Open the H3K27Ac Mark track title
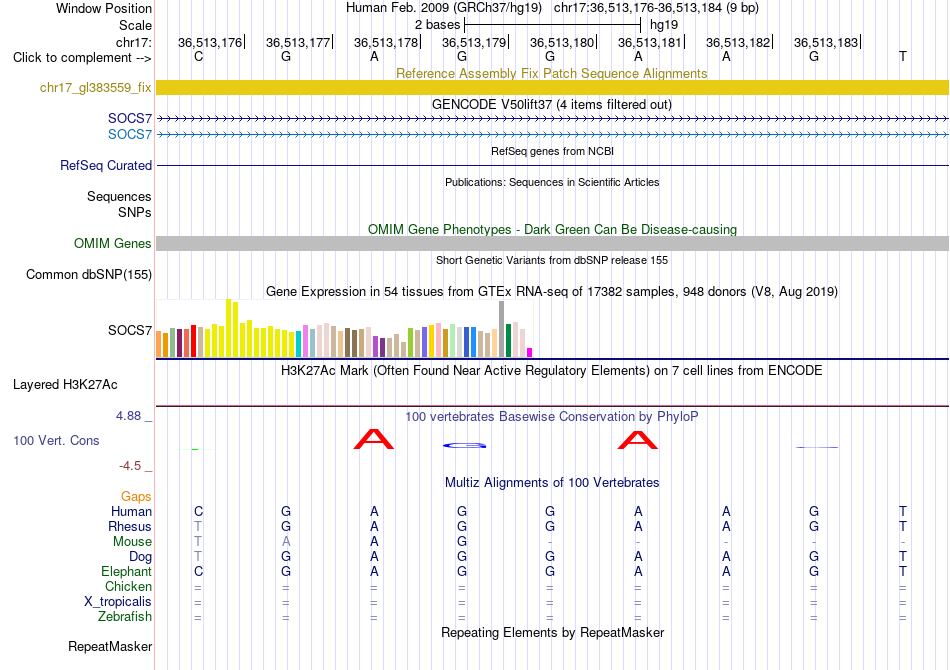950x670 pixels. [x=551, y=370]
